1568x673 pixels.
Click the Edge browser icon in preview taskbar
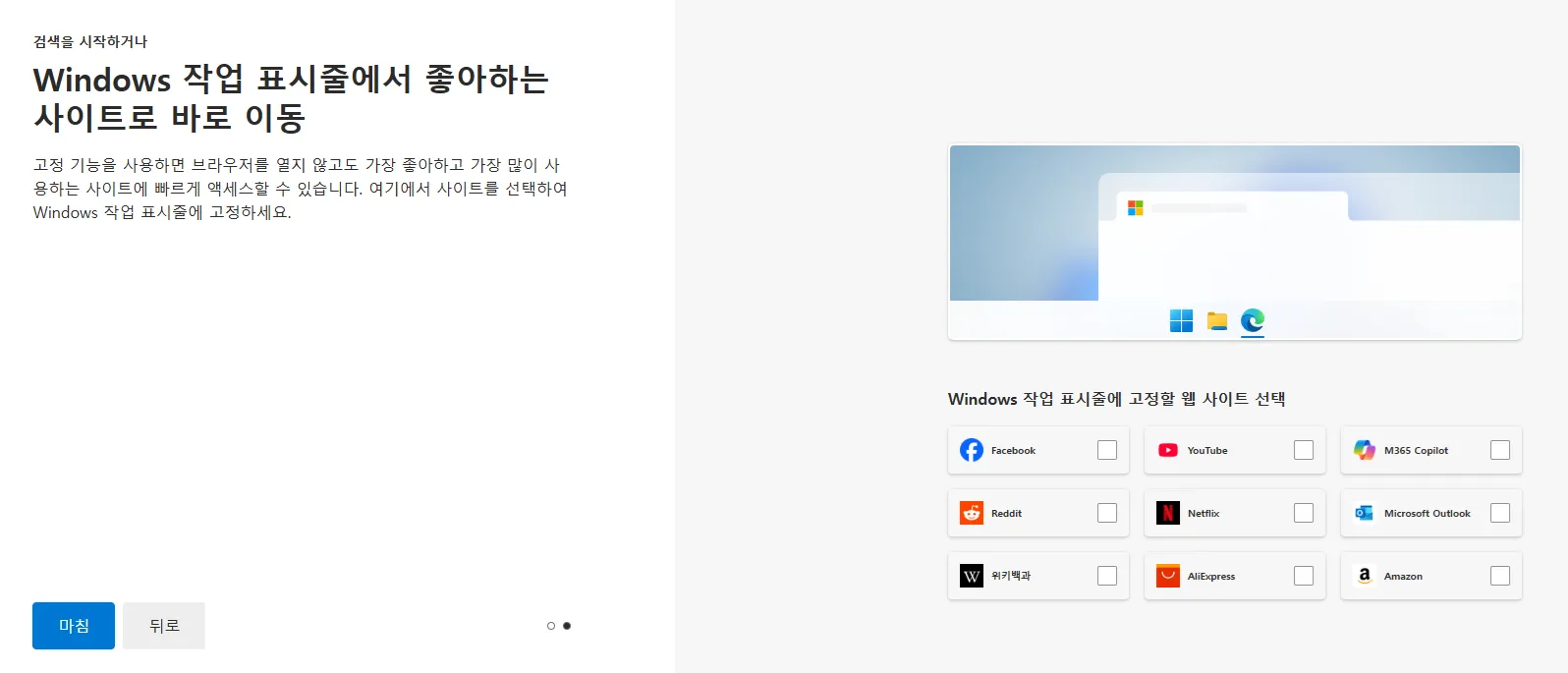1253,320
